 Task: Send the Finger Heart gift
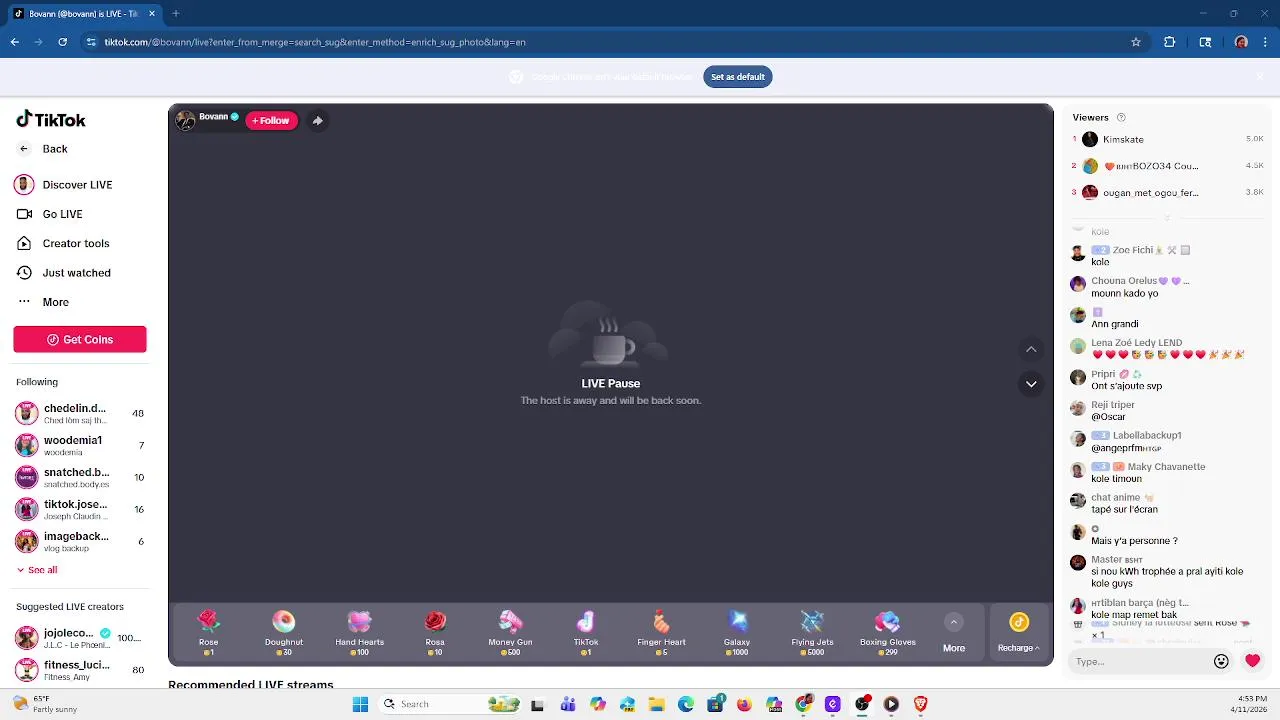tap(661, 632)
